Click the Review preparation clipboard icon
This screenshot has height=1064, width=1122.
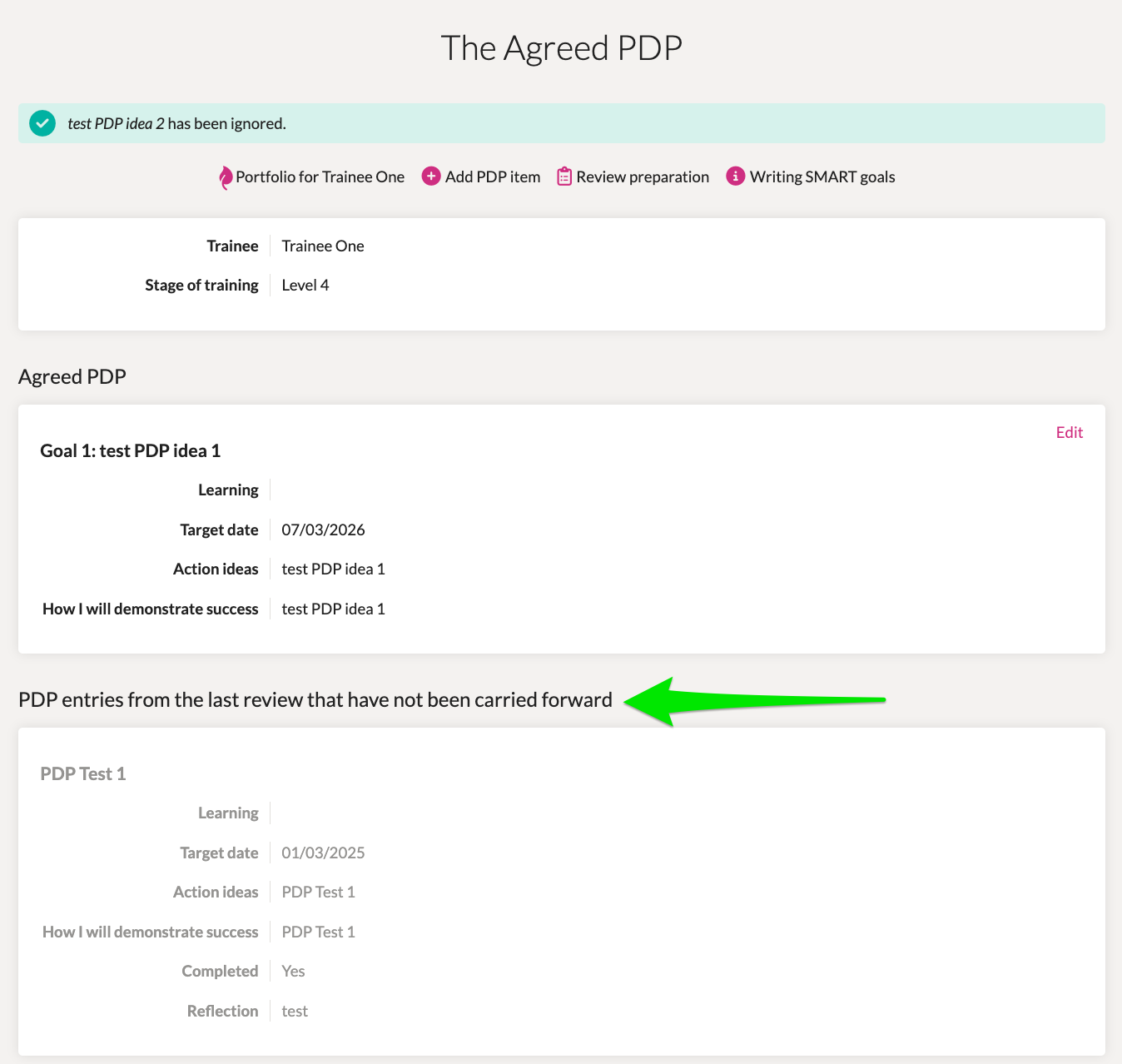click(x=564, y=177)
